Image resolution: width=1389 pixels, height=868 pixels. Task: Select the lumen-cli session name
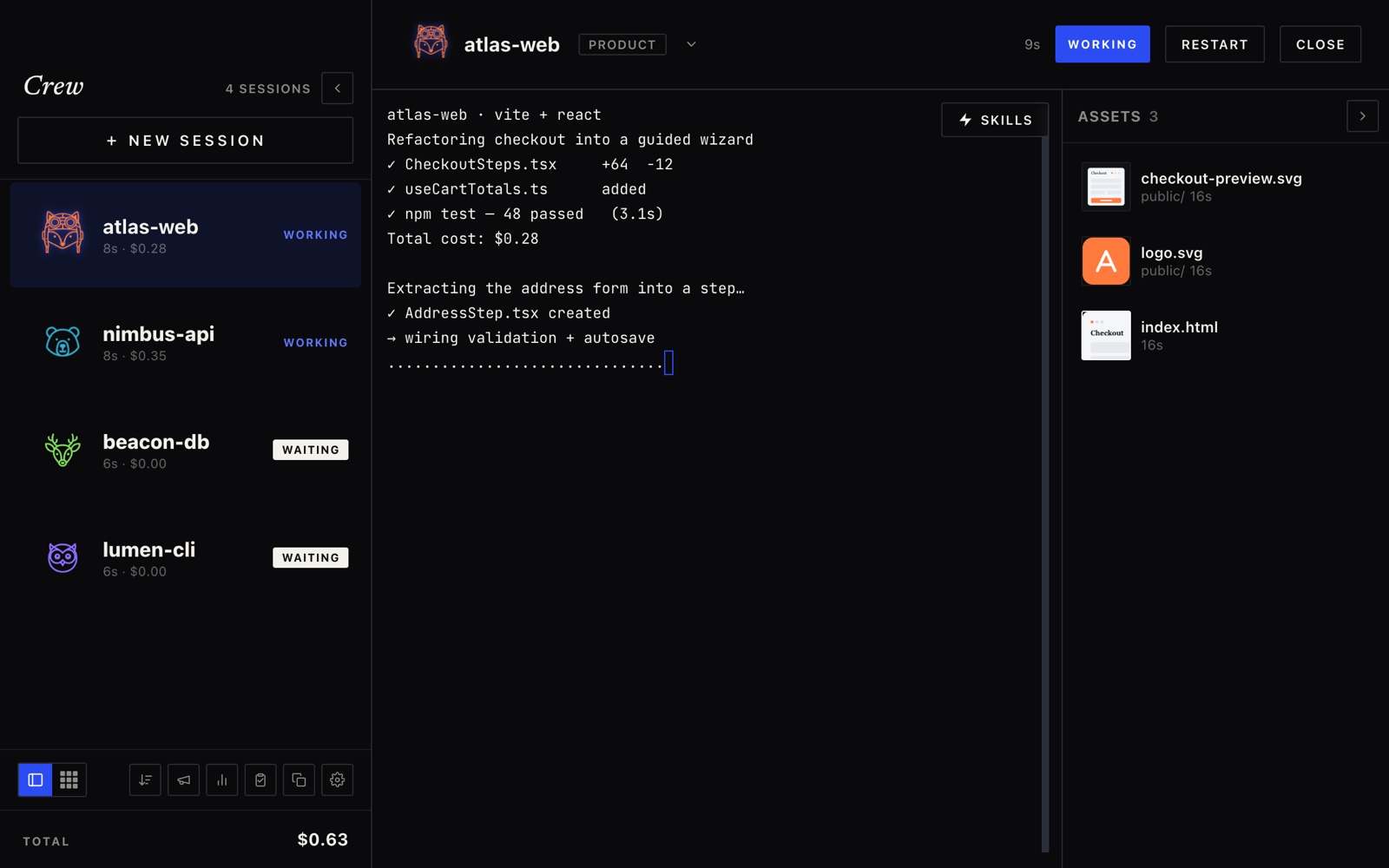pos(148,549)
